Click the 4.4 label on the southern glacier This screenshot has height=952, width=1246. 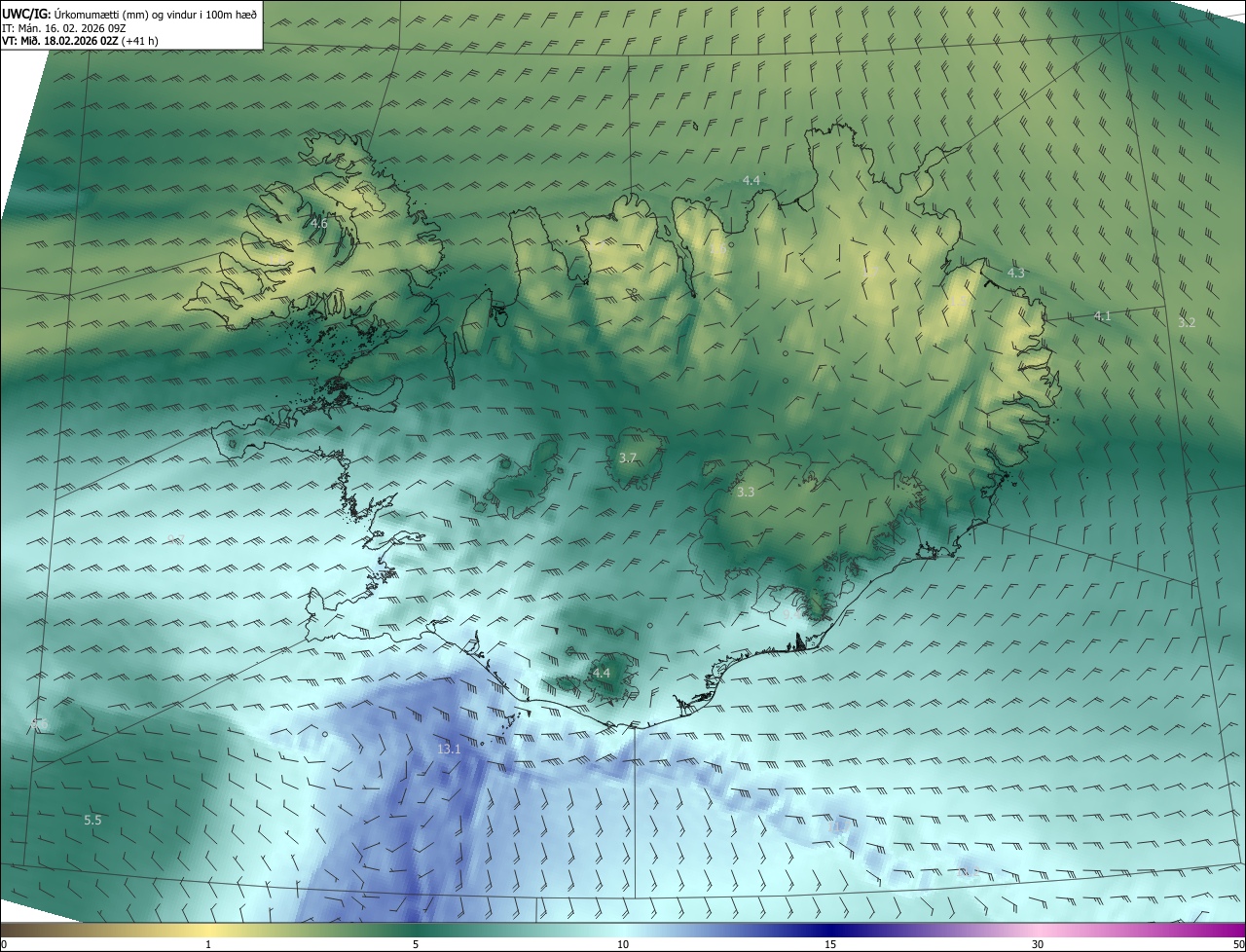[602, 673]
